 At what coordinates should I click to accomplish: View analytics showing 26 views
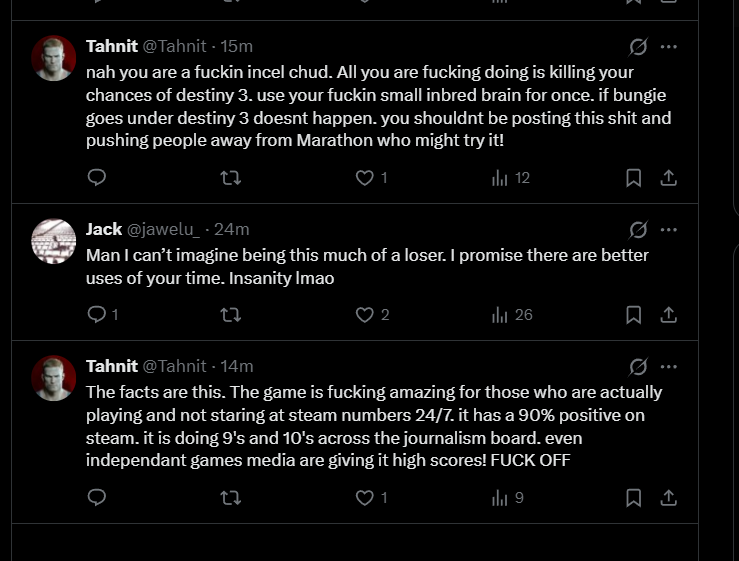pos(511,315)
